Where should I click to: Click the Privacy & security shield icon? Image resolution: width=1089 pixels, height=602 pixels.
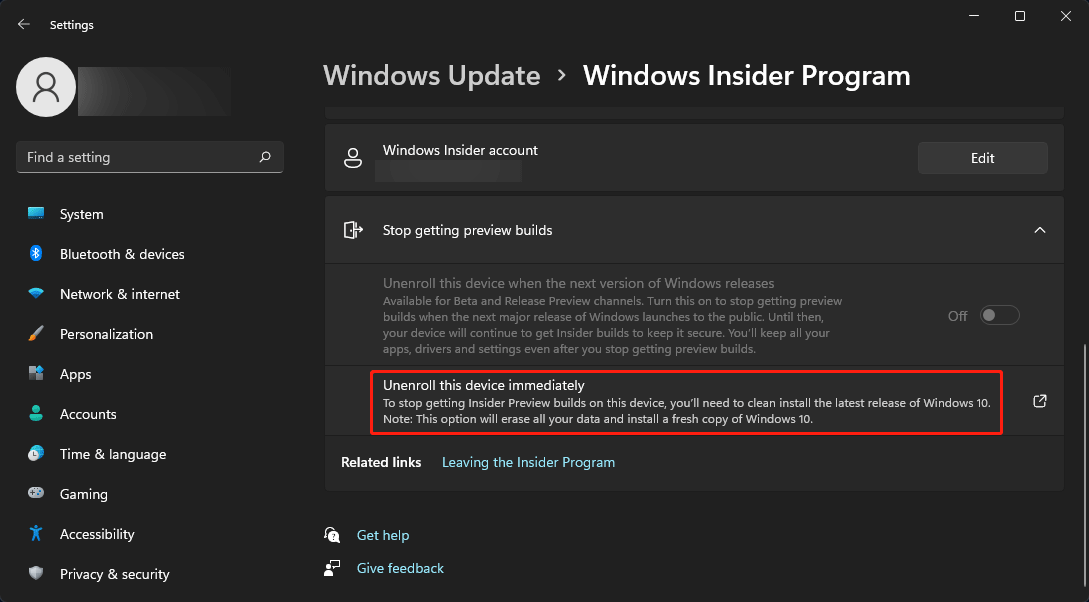click(36, 573)
